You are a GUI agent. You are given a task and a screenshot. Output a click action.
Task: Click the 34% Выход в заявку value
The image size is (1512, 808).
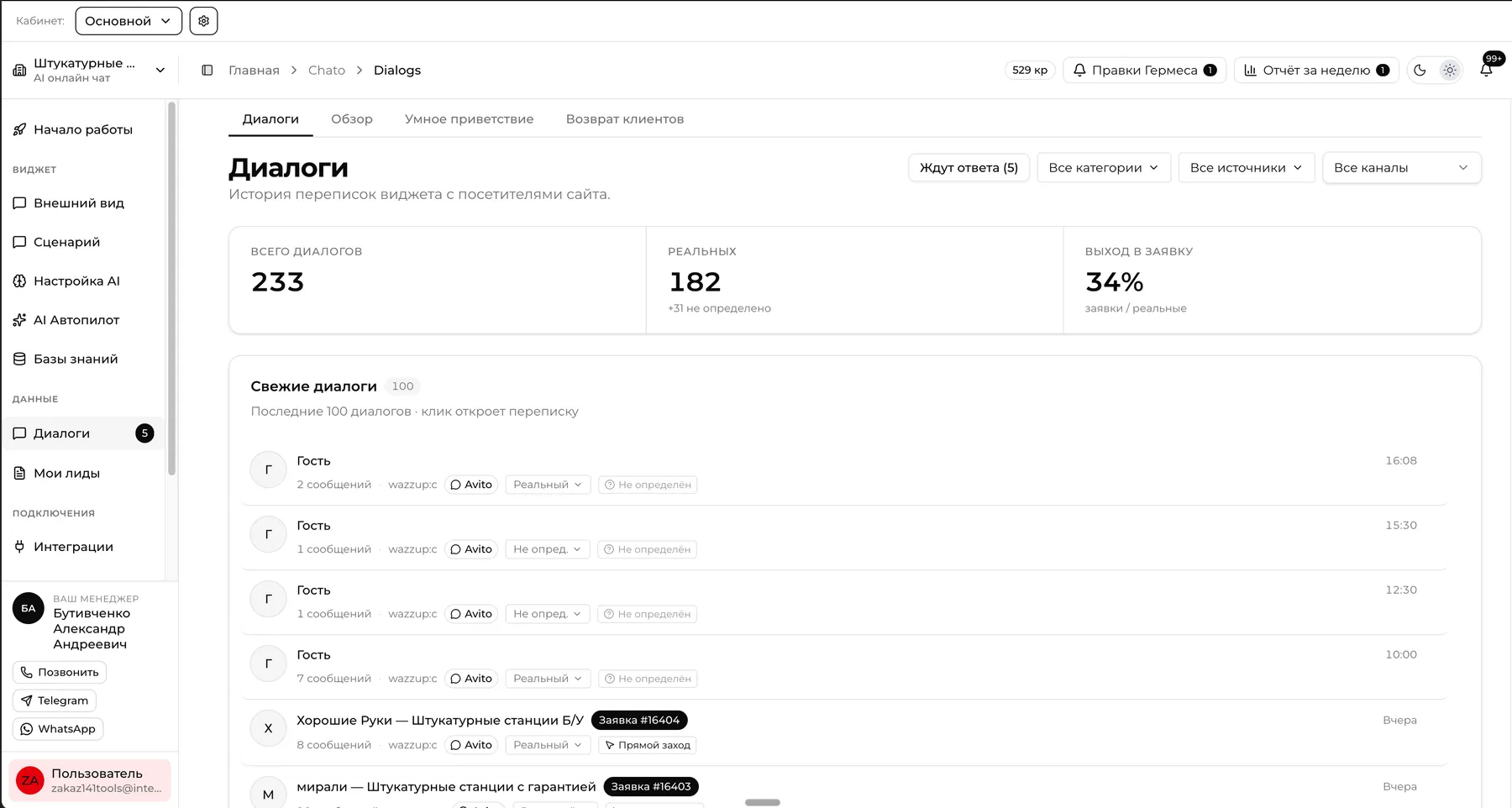point(1115,282)
